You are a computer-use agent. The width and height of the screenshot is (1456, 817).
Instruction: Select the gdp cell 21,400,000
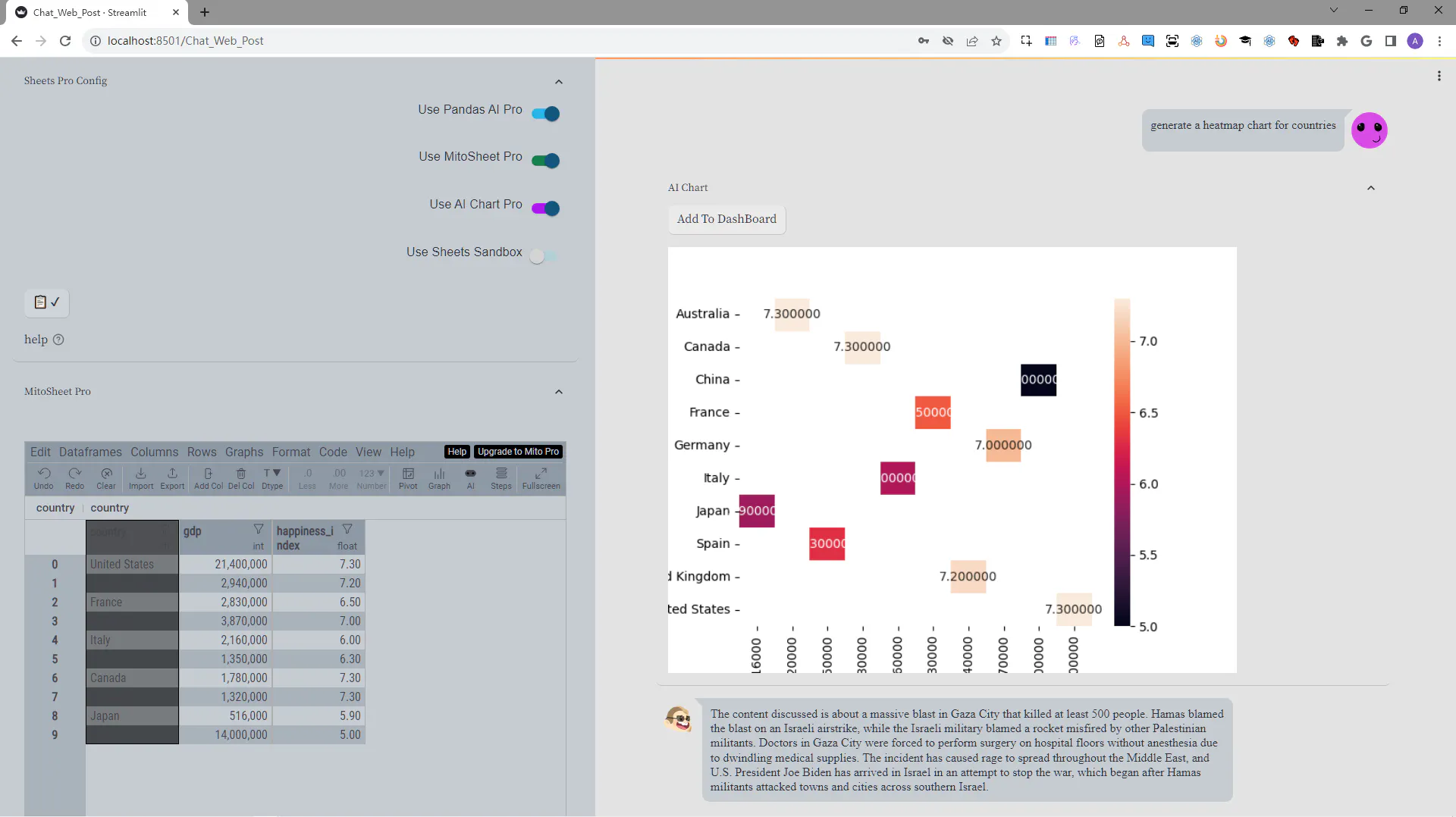(x=225, y=565)
